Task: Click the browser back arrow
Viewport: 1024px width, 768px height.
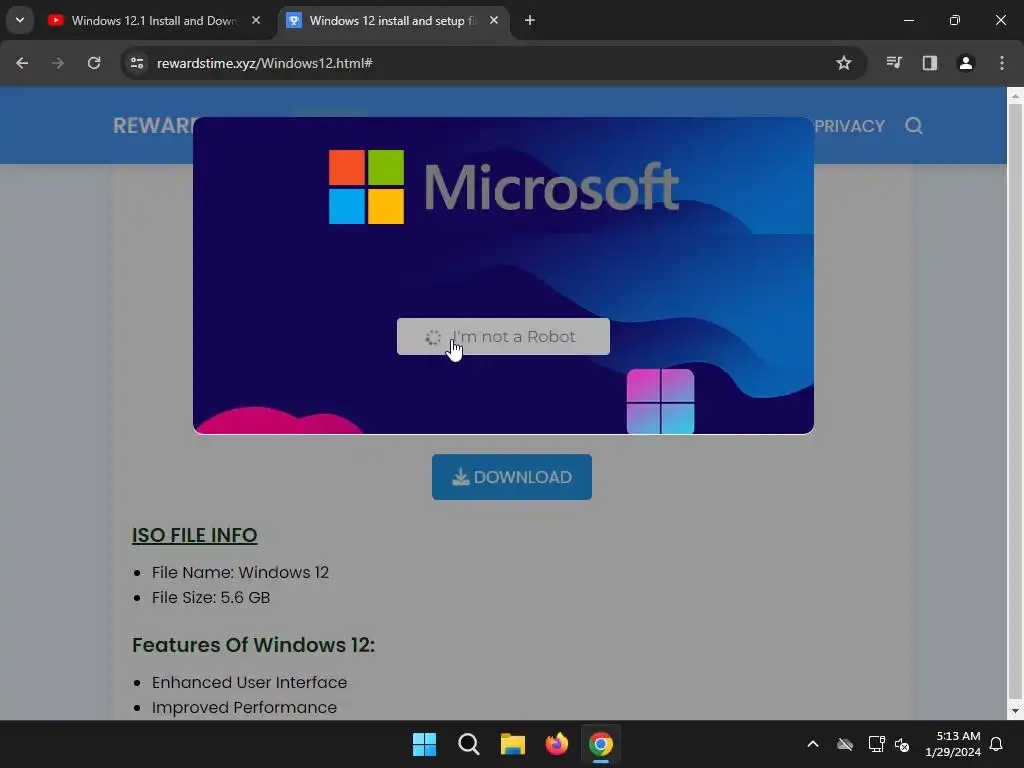Action: (22, 63)
